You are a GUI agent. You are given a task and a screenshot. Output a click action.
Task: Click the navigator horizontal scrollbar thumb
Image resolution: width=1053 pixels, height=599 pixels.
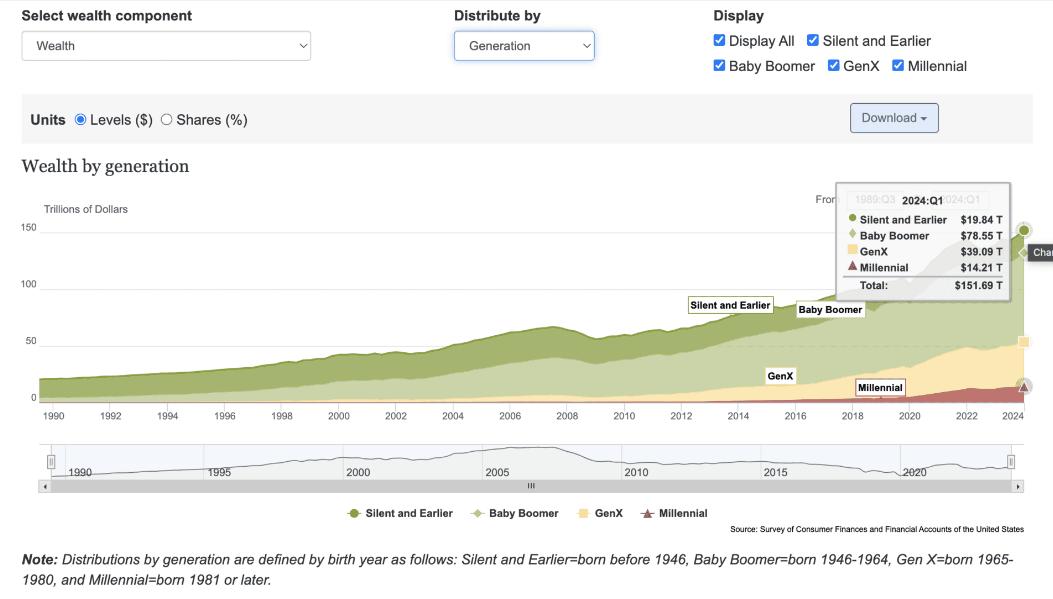(x=531, y=486)
